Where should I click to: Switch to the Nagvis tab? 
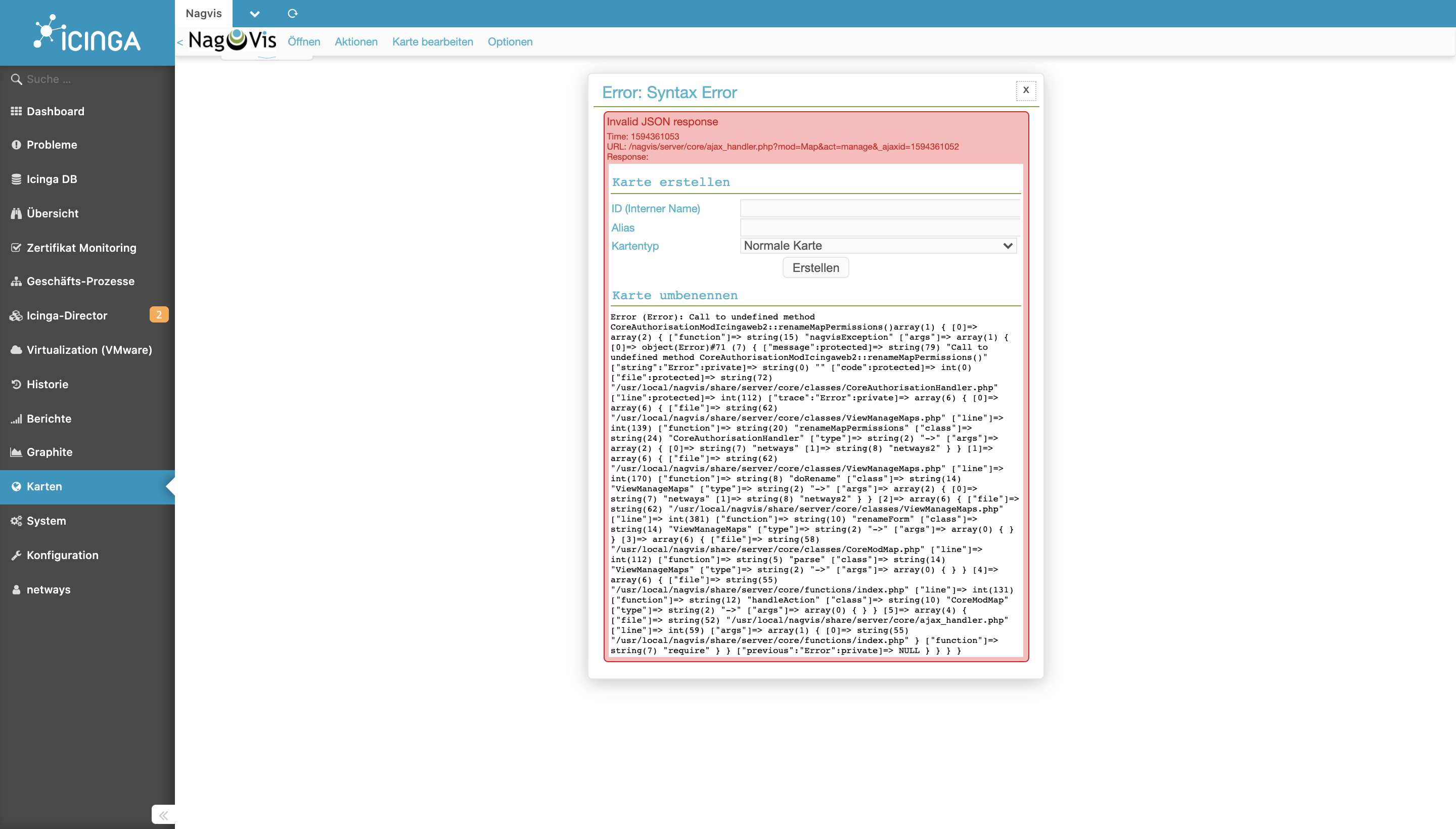click(x=203, y=13)
